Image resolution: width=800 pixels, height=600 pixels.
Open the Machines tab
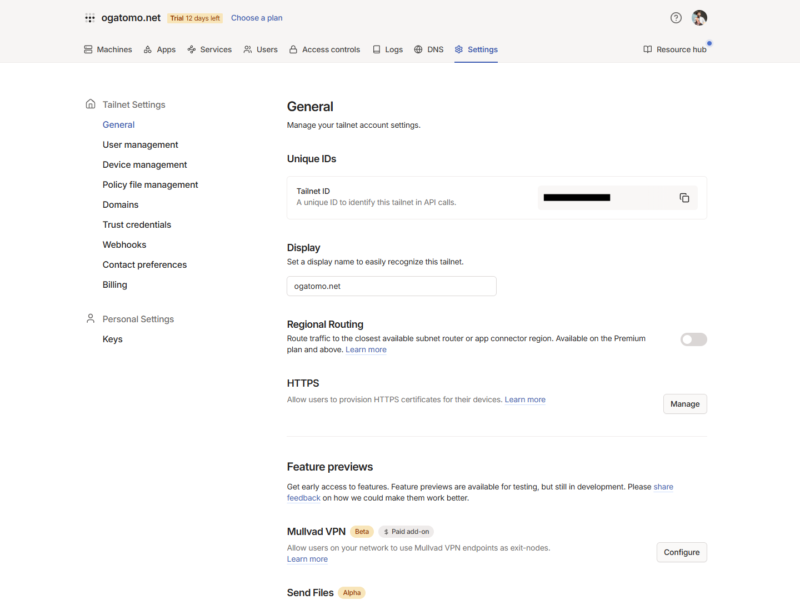pos(108,49)
